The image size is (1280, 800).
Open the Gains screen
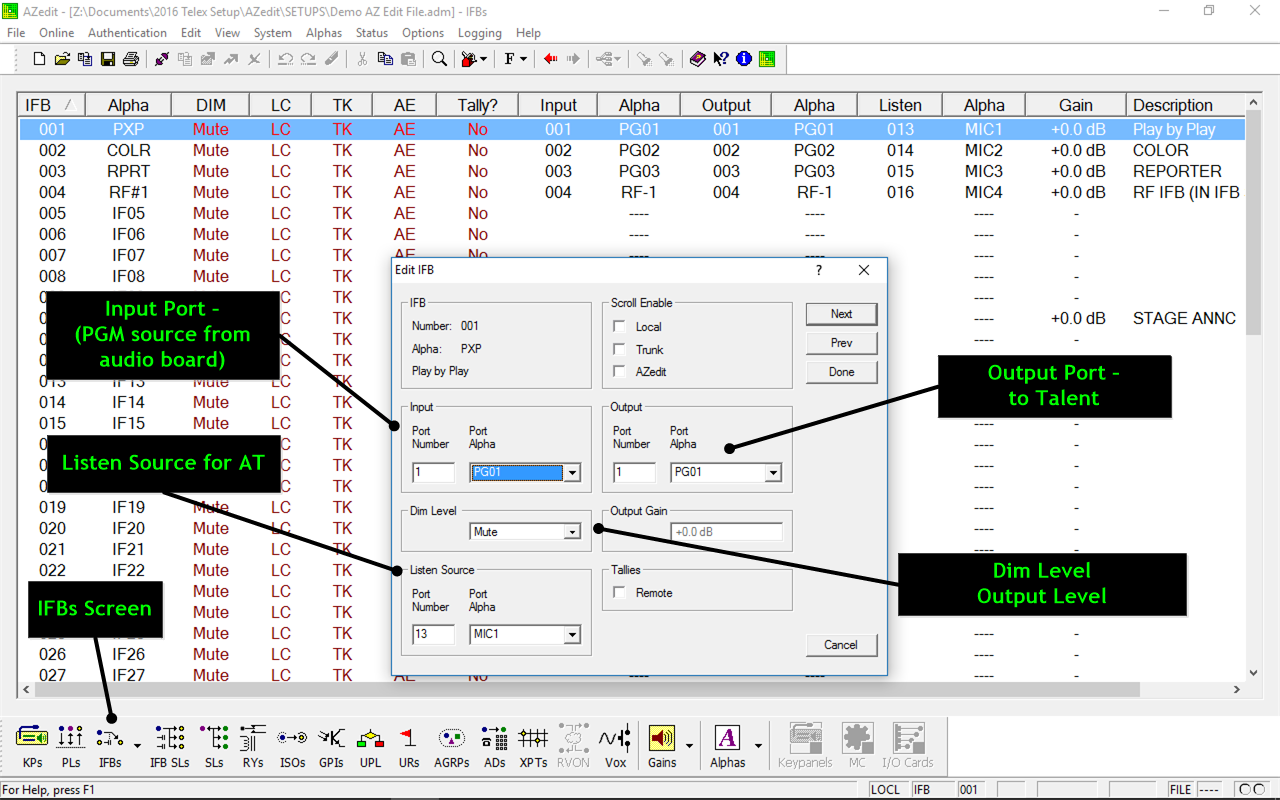[x=662, y=746]
